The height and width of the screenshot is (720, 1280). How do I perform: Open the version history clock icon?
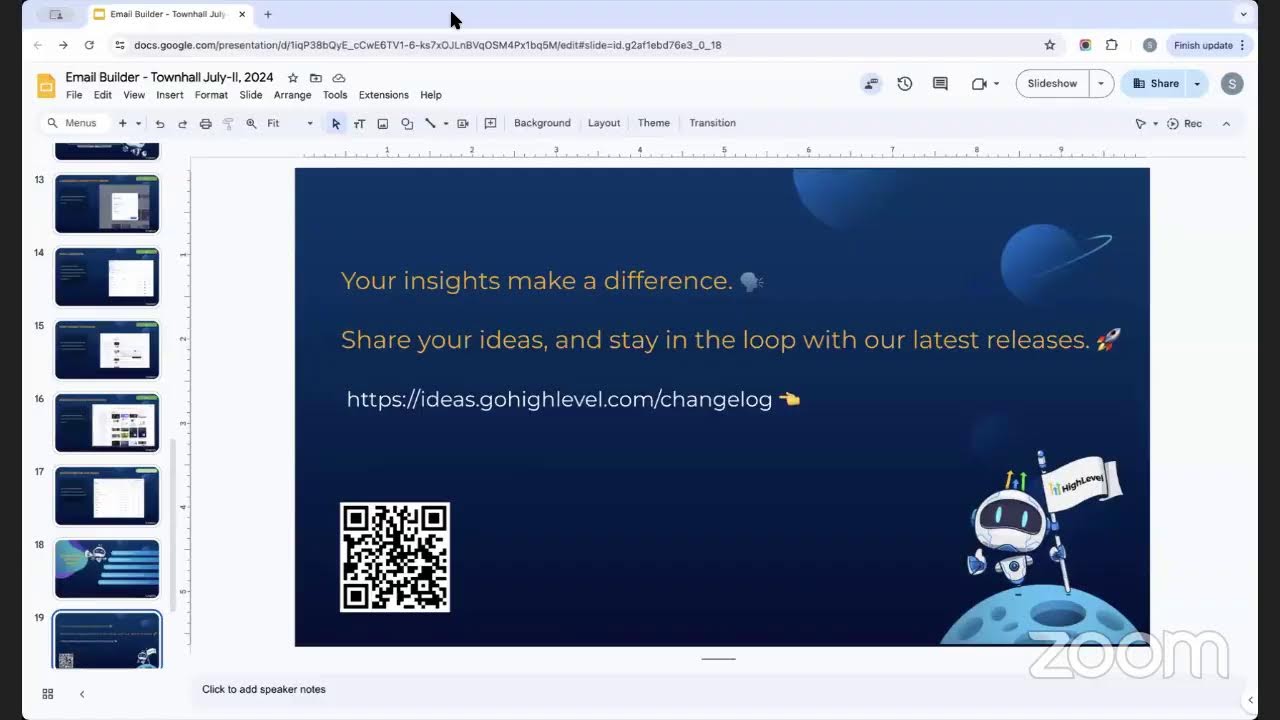(905, 84)
